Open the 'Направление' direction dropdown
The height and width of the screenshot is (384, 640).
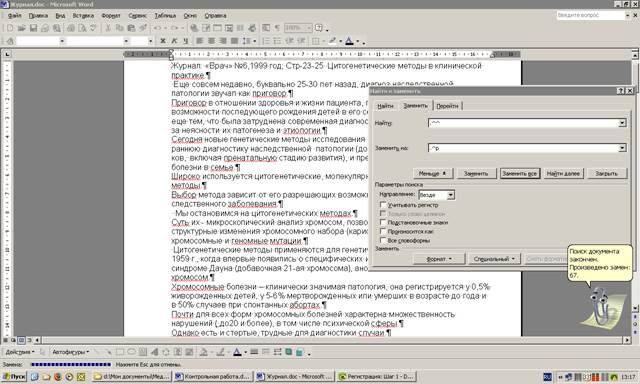pyautogui.click(x=451, y=195)
